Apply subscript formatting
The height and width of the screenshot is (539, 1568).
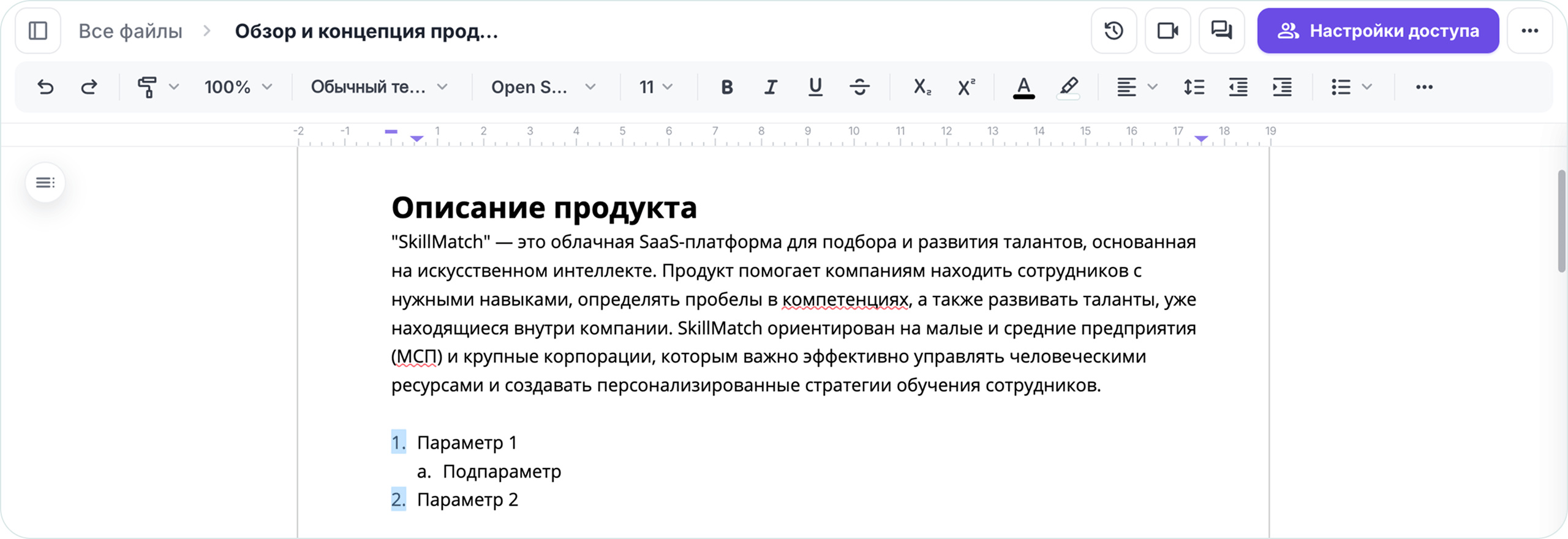point(922,87)
